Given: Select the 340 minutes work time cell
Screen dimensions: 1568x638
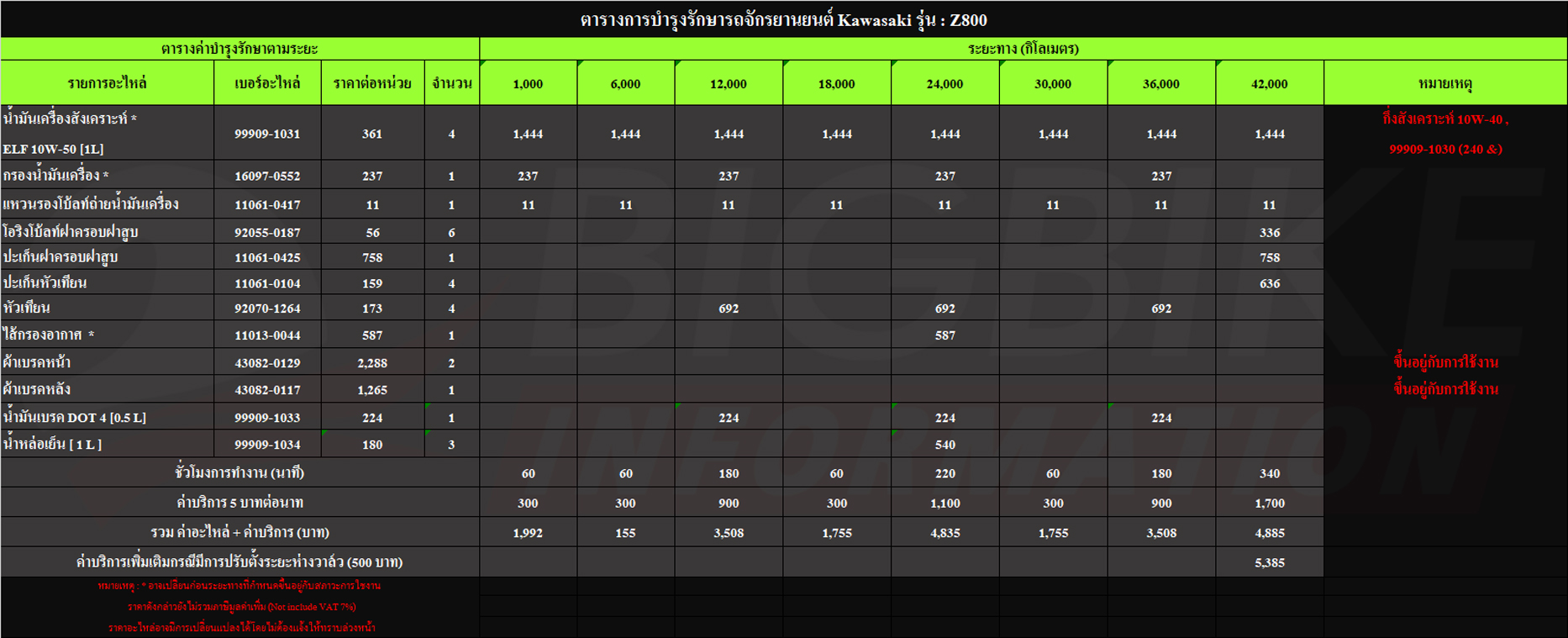Looking at the screenshot, I should coord(1270,473).
